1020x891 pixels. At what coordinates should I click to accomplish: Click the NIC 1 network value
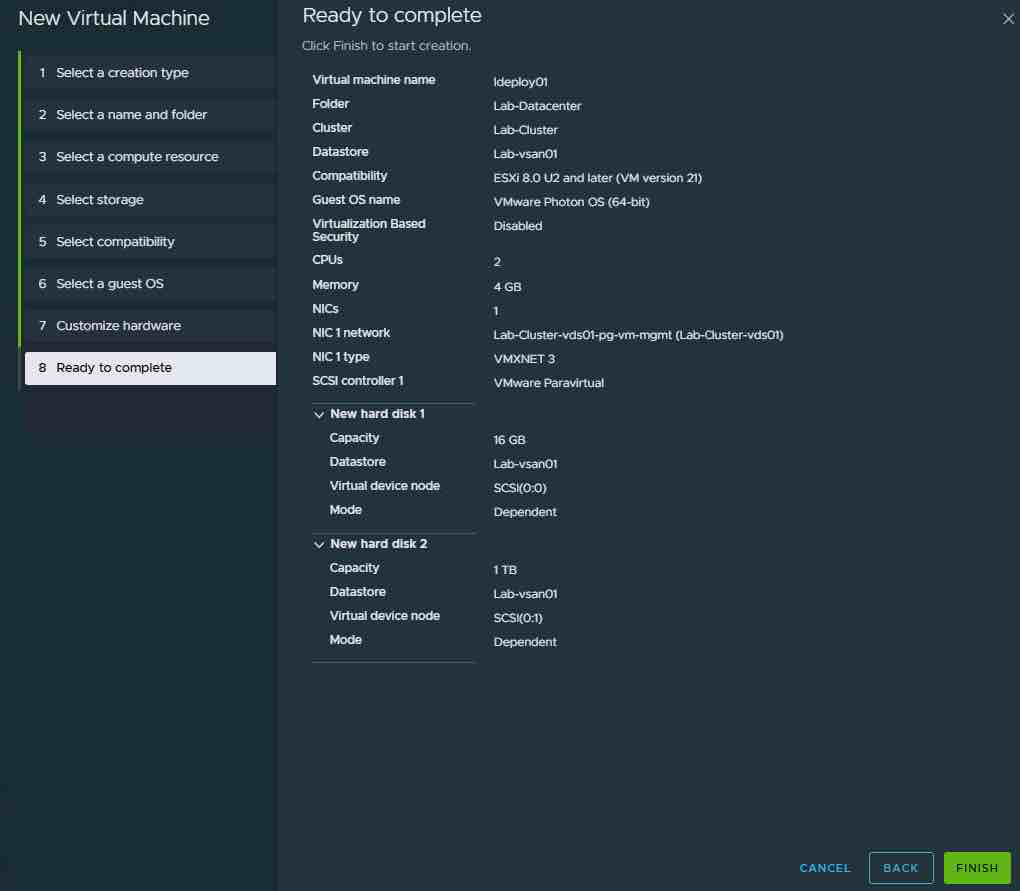[x=638, y=335]
